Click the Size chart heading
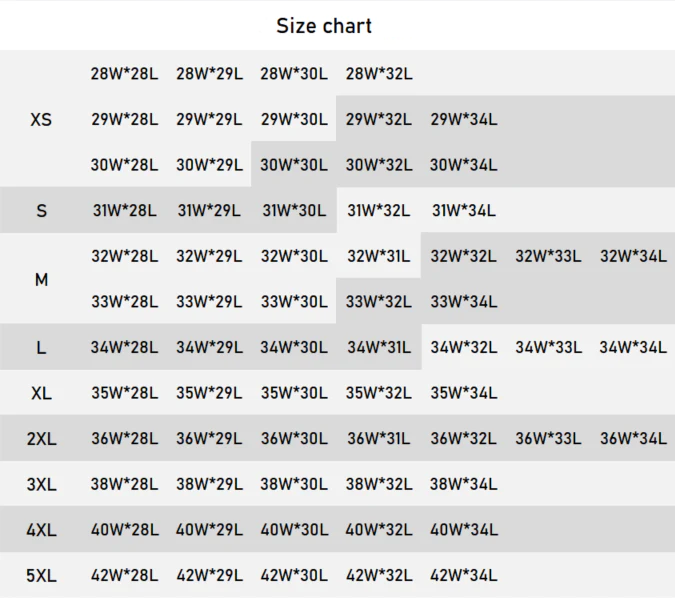 point(324,26)
